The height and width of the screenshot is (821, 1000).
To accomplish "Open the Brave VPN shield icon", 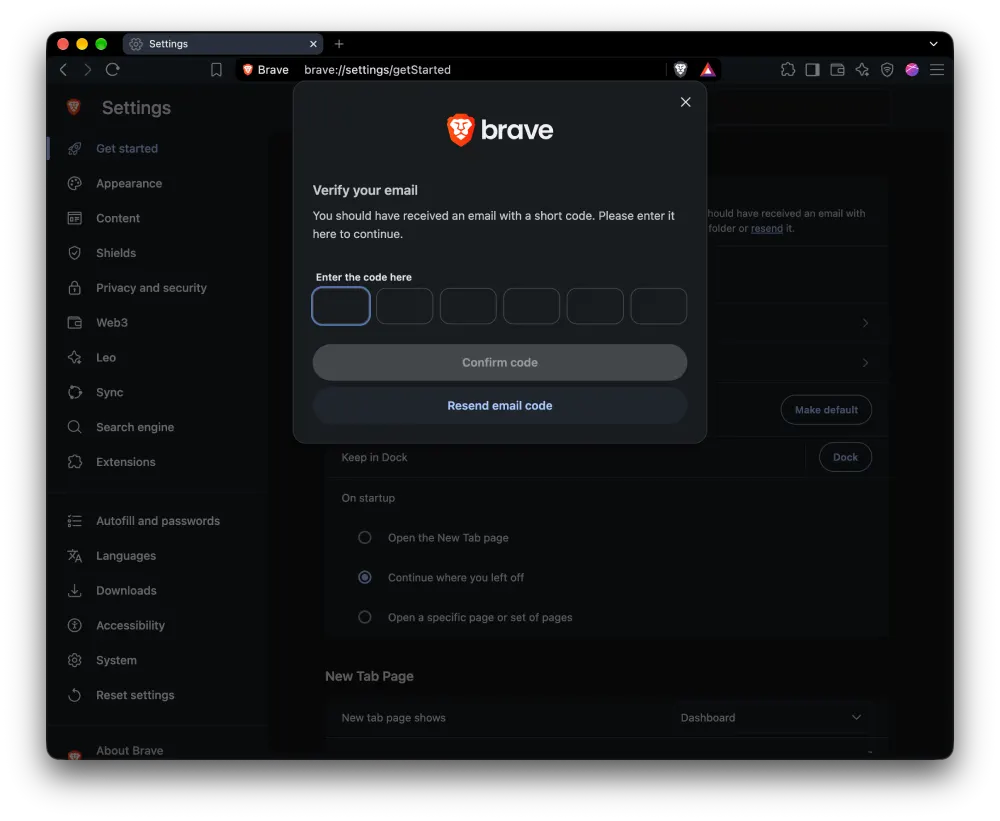I will click(887, 70).
